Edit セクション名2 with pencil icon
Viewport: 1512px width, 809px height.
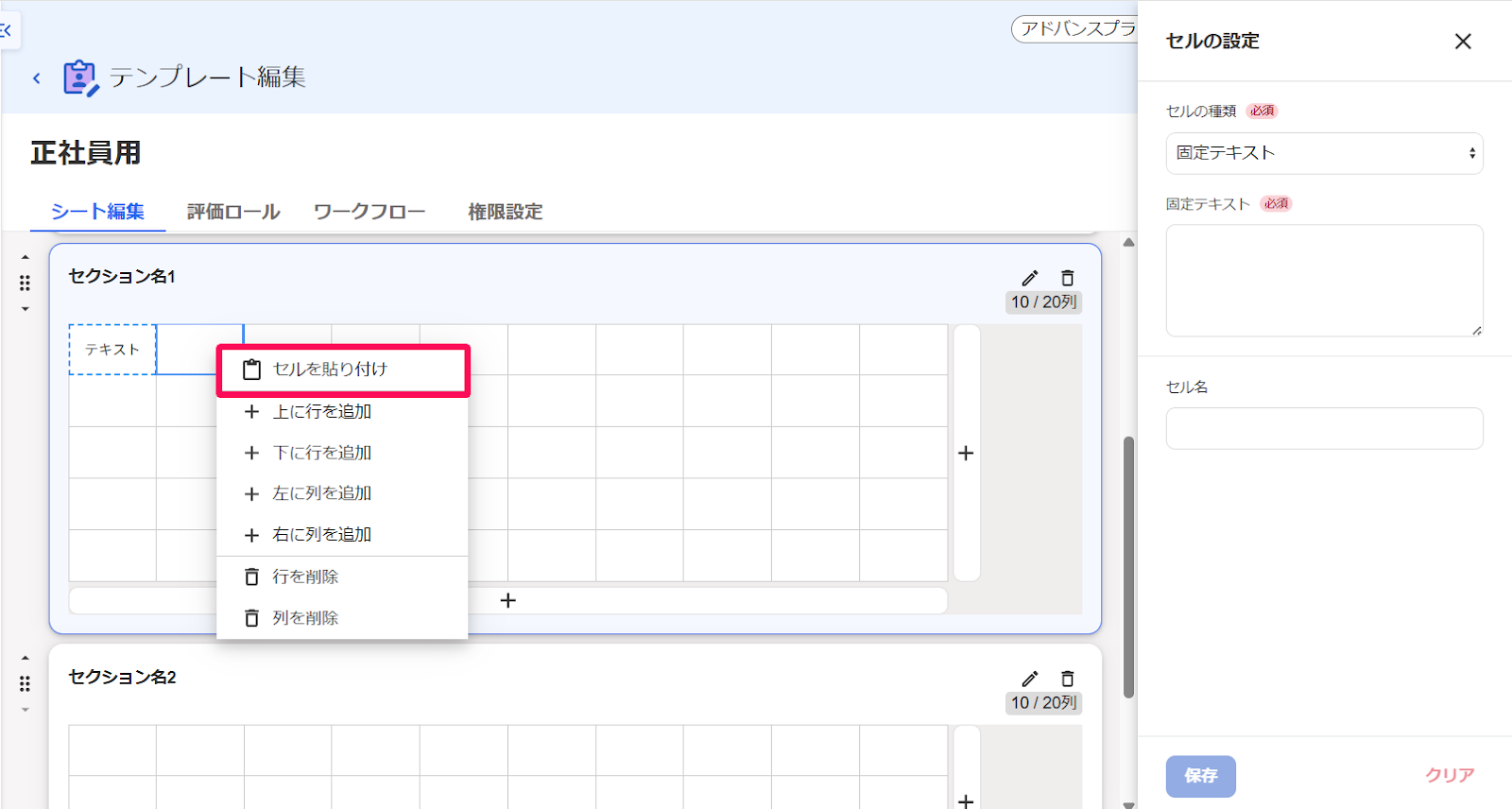[1029, 679]
